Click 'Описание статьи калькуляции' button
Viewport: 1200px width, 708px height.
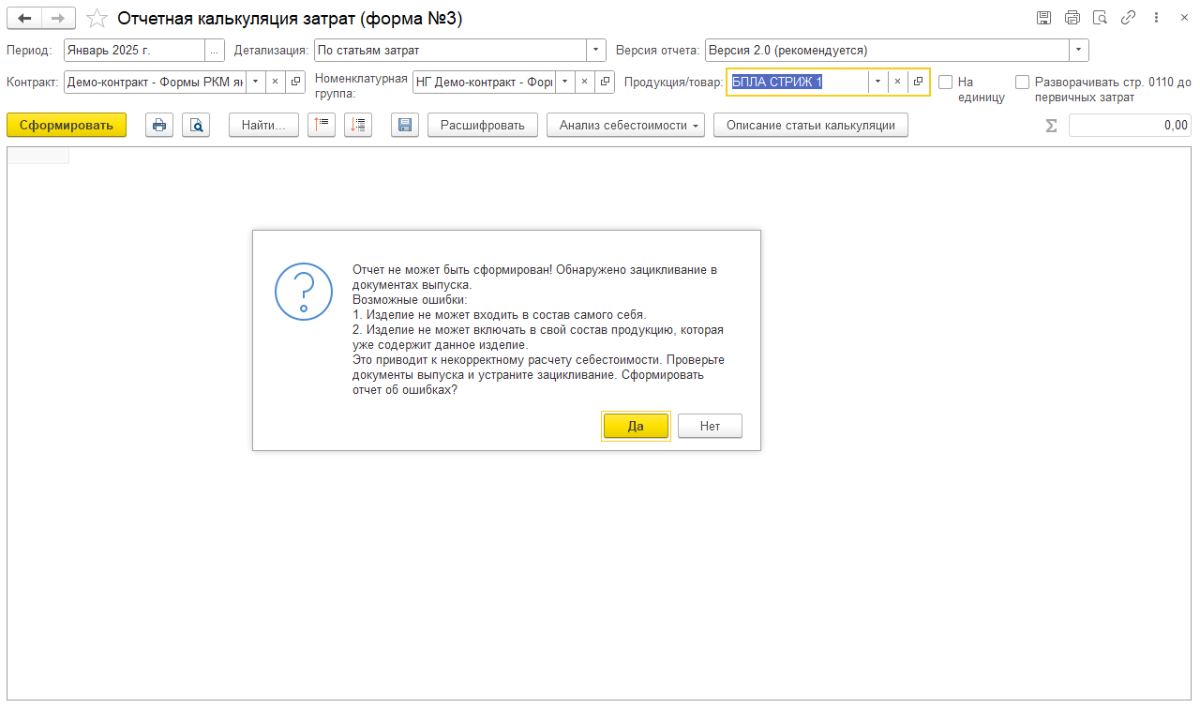811,125
